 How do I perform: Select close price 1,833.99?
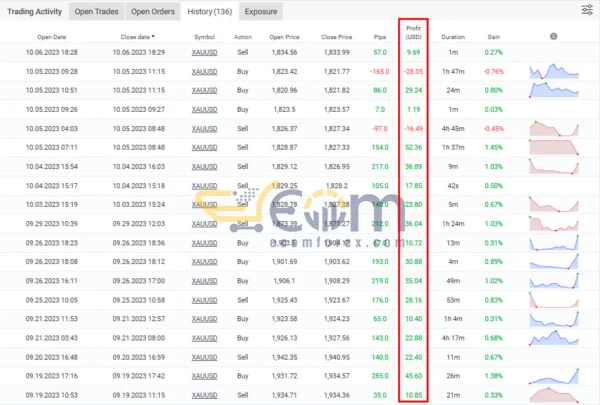(x=337, y=52)
